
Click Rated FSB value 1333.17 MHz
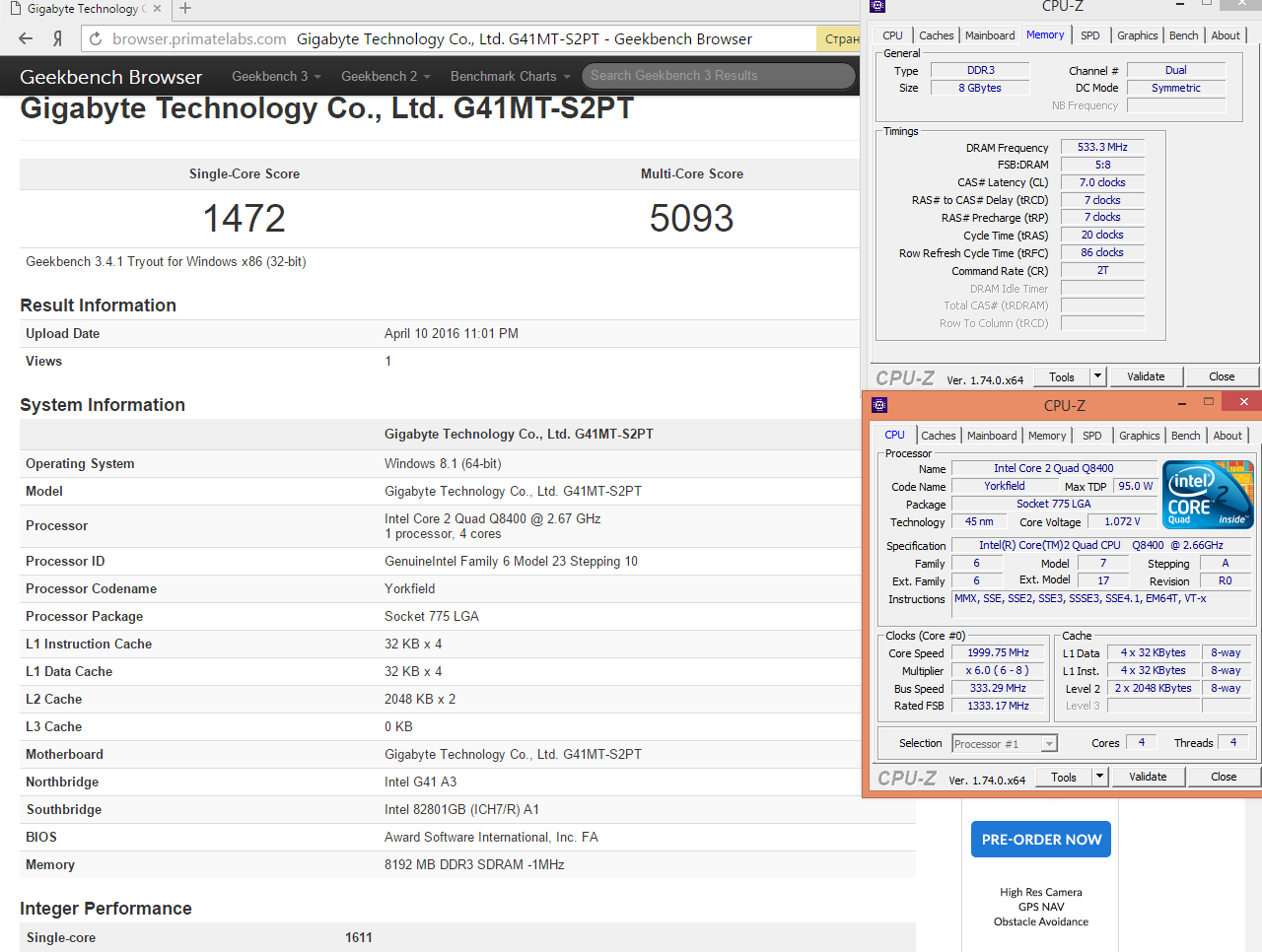[x=998, y=706]
